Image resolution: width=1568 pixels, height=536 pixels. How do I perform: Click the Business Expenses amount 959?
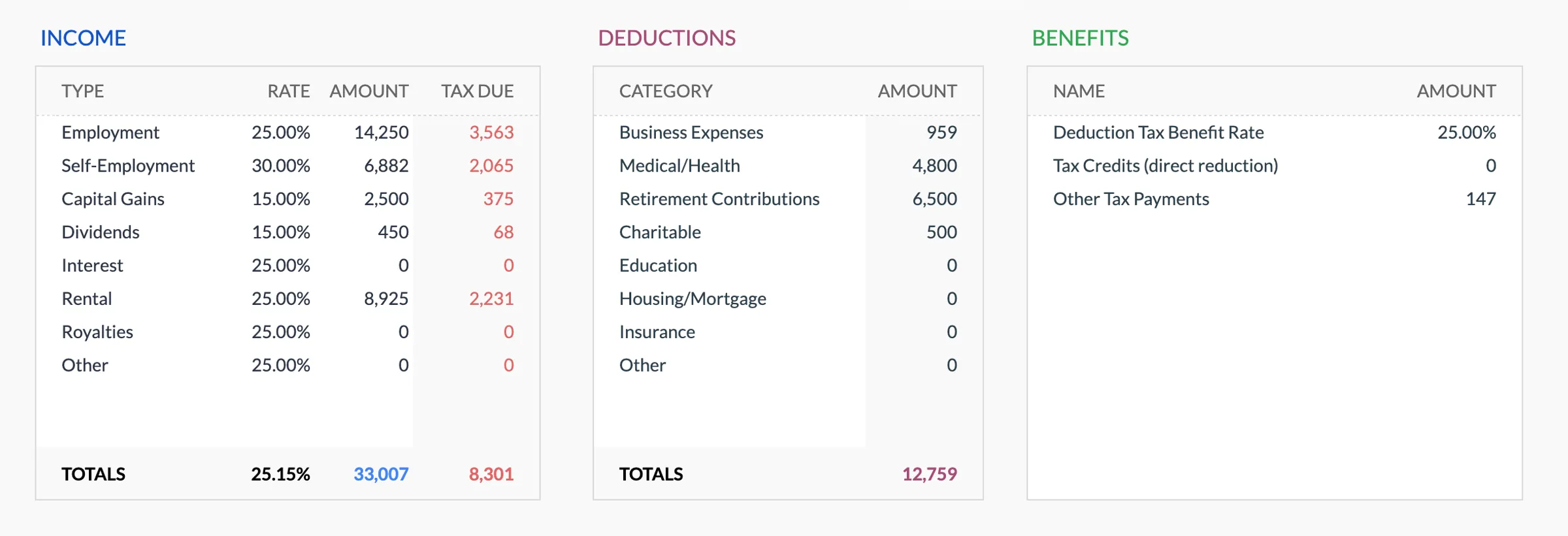[941, 133]
